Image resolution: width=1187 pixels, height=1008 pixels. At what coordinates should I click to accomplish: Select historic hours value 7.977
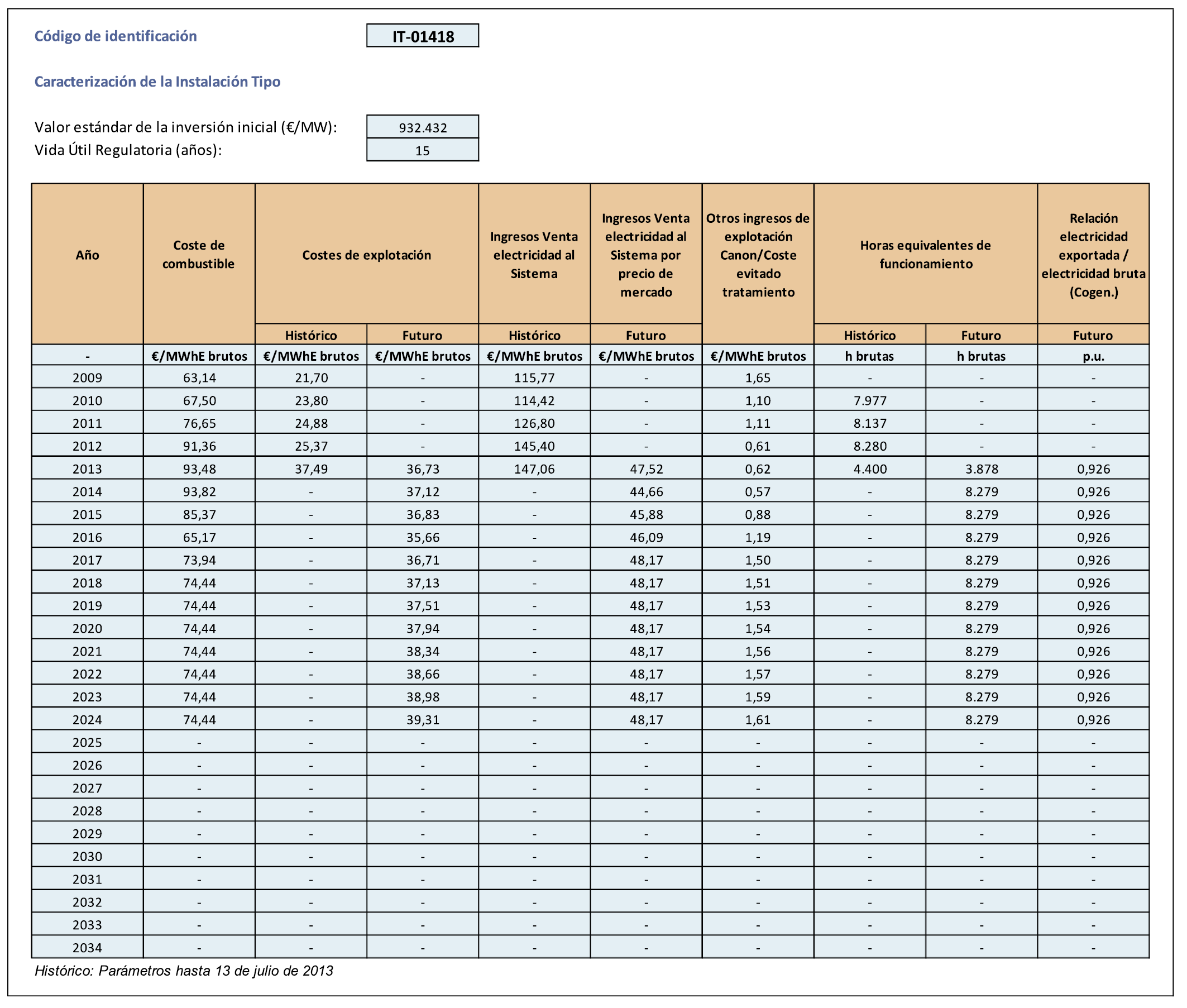coord(869,400)
